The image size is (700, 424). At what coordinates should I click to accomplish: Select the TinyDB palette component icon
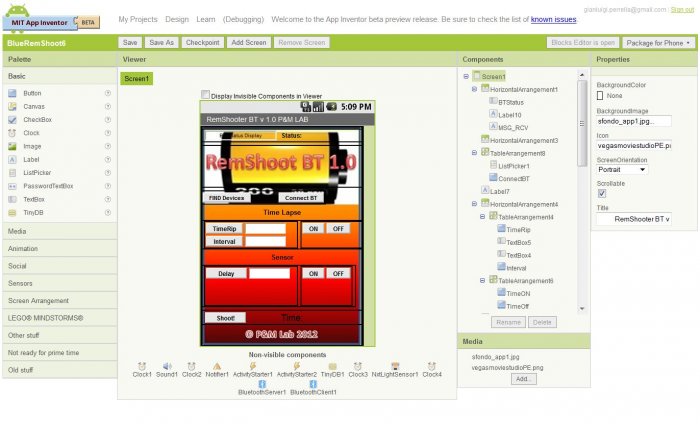[x=12, y=213]
